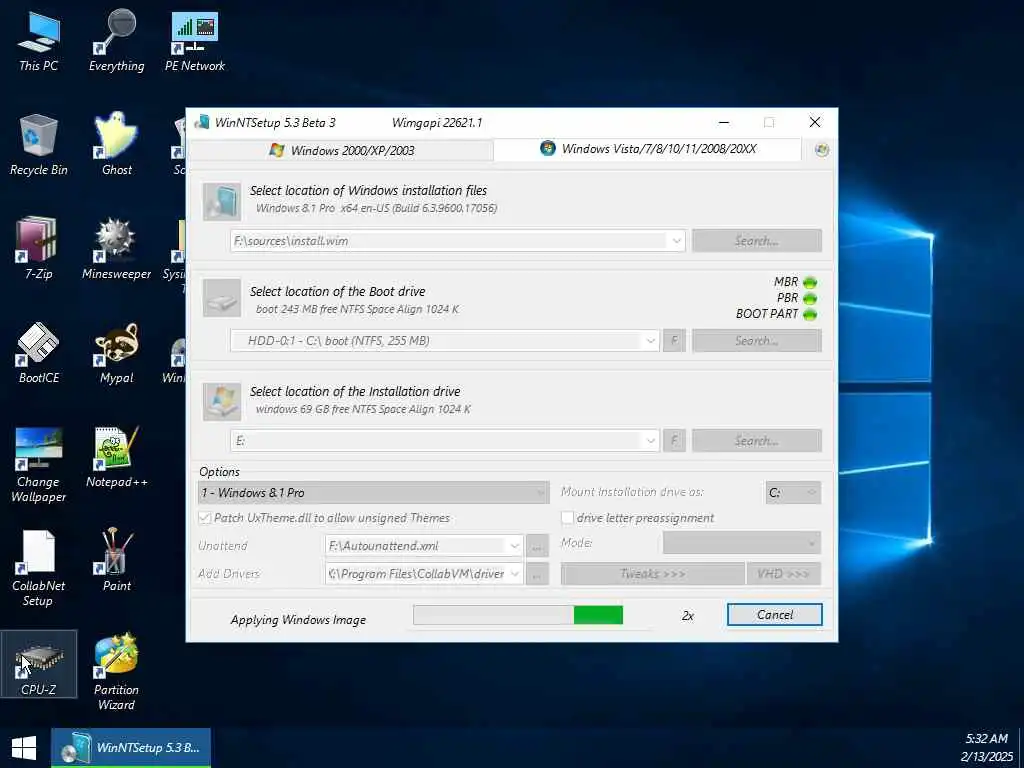Switch to Windows 2000/XP/2003 tab
The image size is (1024, 768).
[x=342, y=150]
